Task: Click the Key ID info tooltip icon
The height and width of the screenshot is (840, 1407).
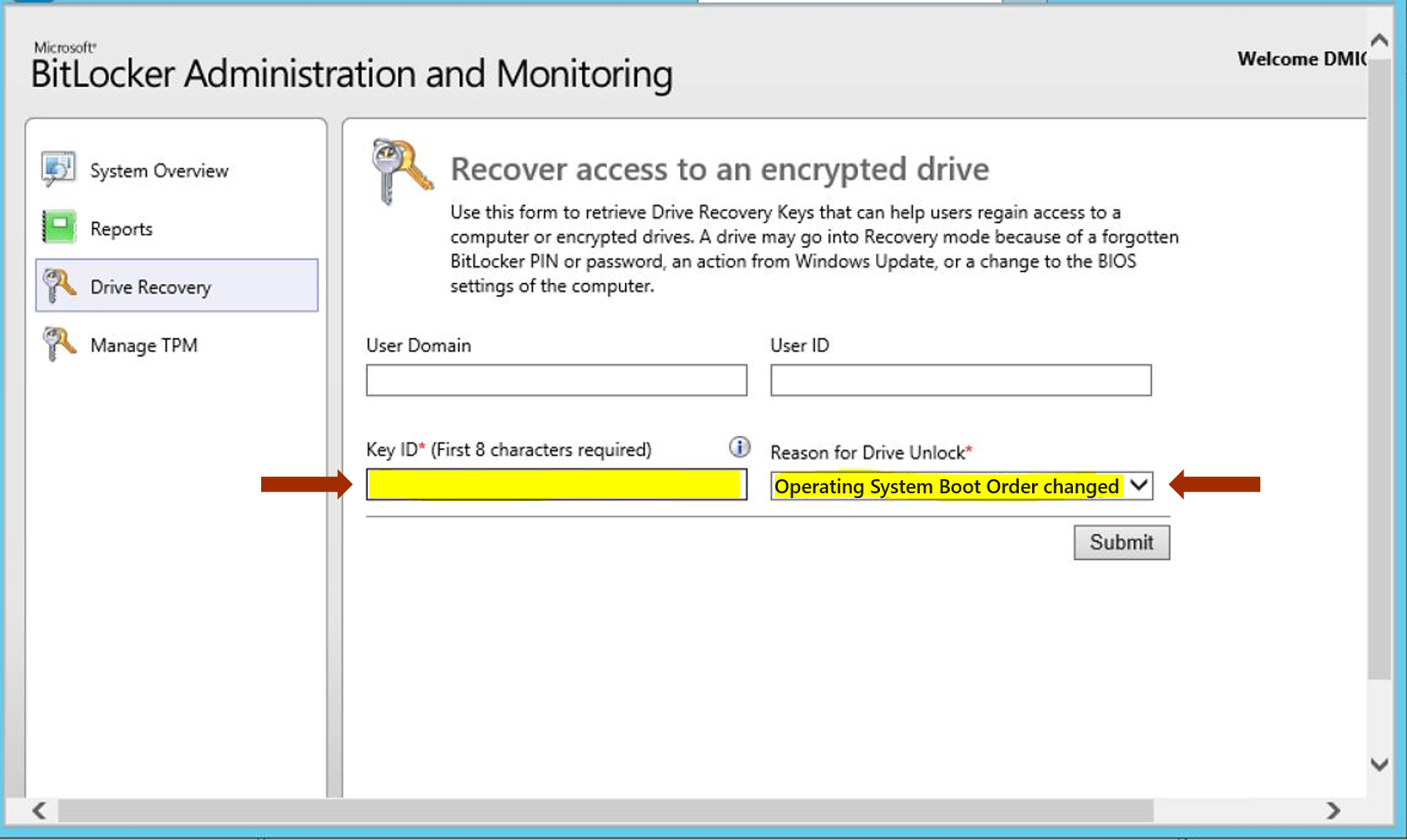Action: (739, 448)
